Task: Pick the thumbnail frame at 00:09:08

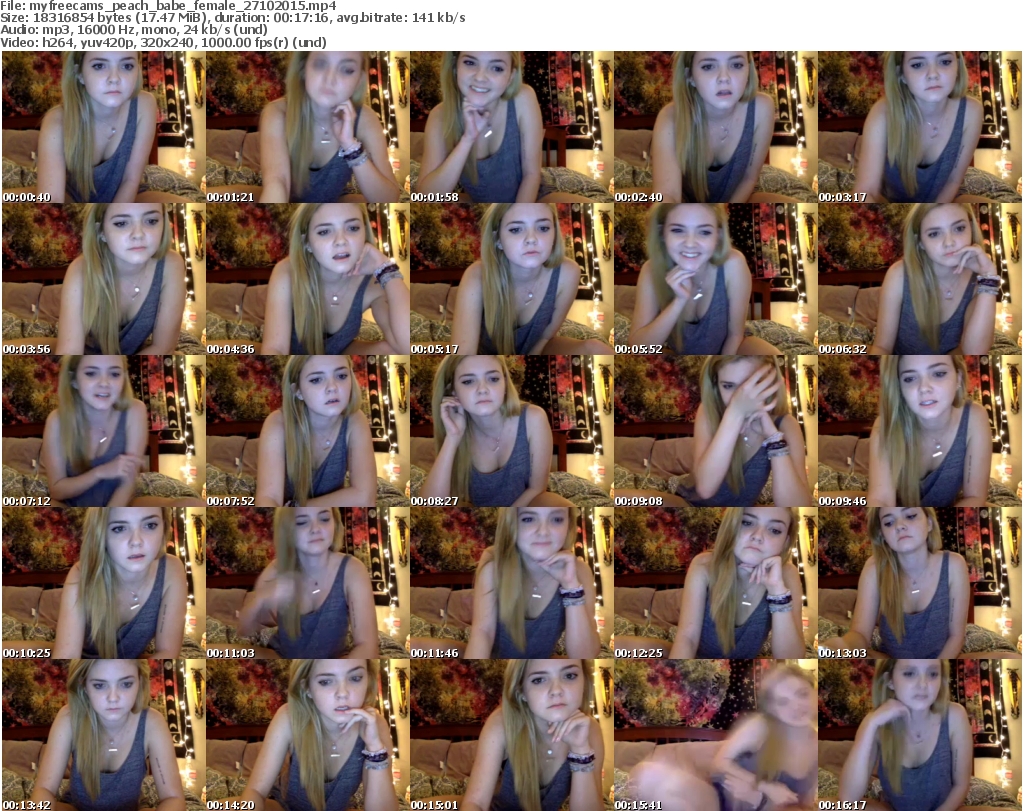Action: click(716, 432)
